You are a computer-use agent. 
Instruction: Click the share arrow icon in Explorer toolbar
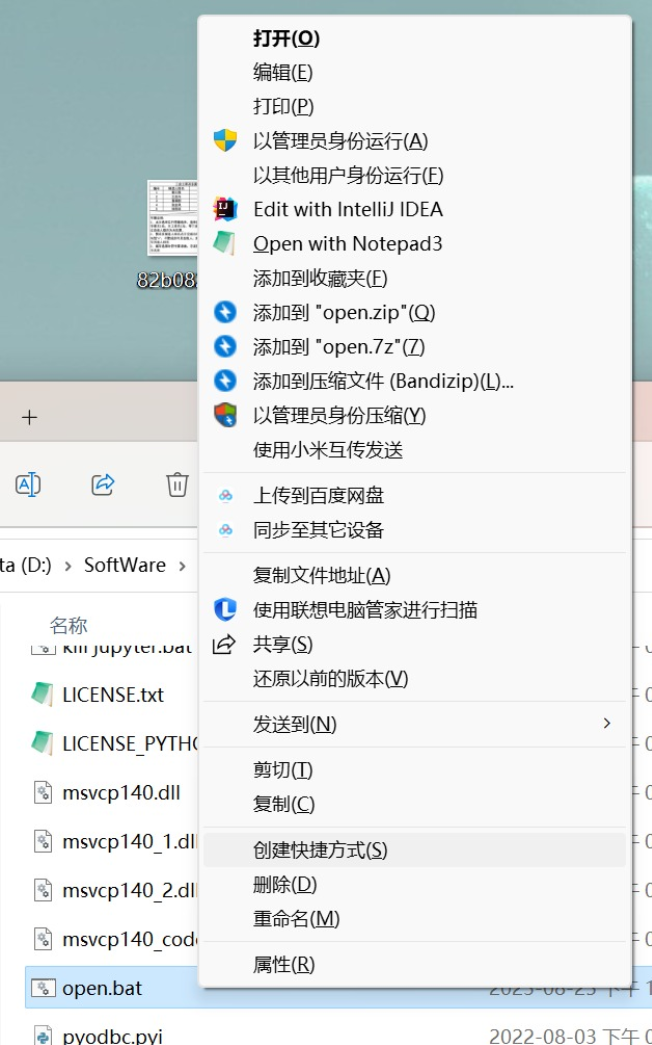pos(103,485)
